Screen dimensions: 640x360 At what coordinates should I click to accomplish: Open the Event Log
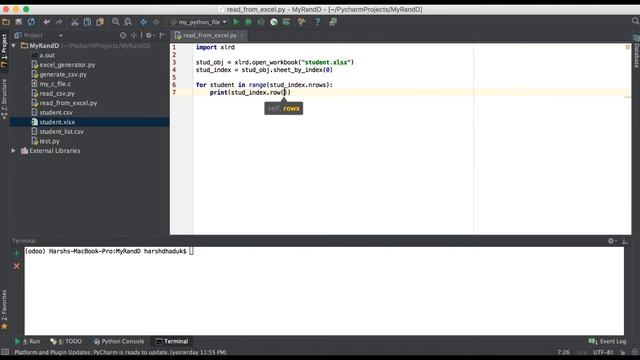[607, 341]
